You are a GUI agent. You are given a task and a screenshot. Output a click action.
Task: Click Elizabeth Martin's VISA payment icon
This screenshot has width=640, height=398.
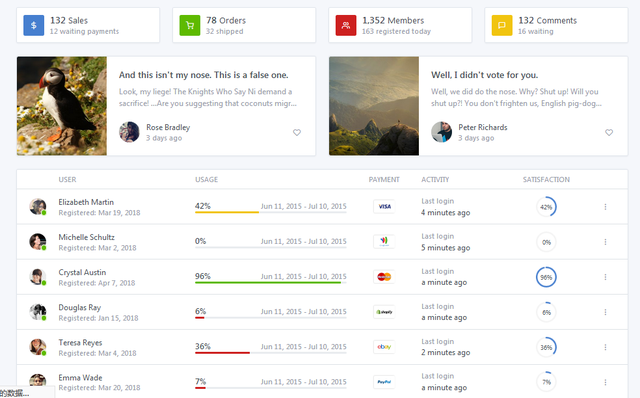pyautogui.click(x=384, y=207)
